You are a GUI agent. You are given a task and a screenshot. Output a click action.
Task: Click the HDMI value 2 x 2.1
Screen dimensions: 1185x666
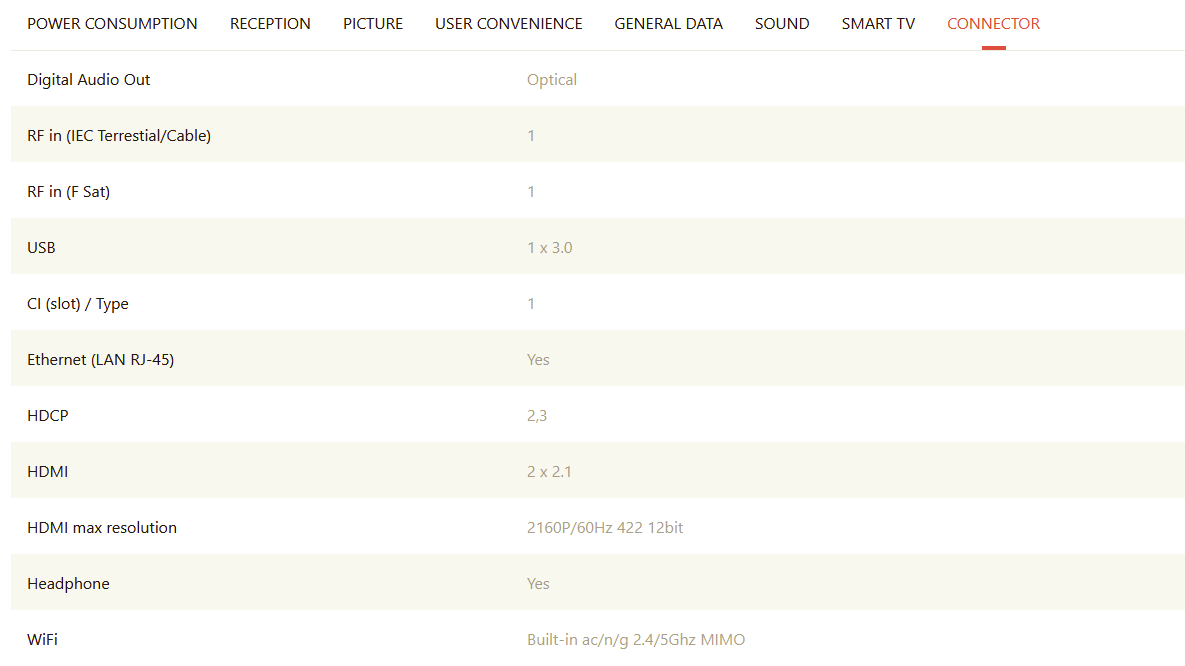(x=549, y=472)
